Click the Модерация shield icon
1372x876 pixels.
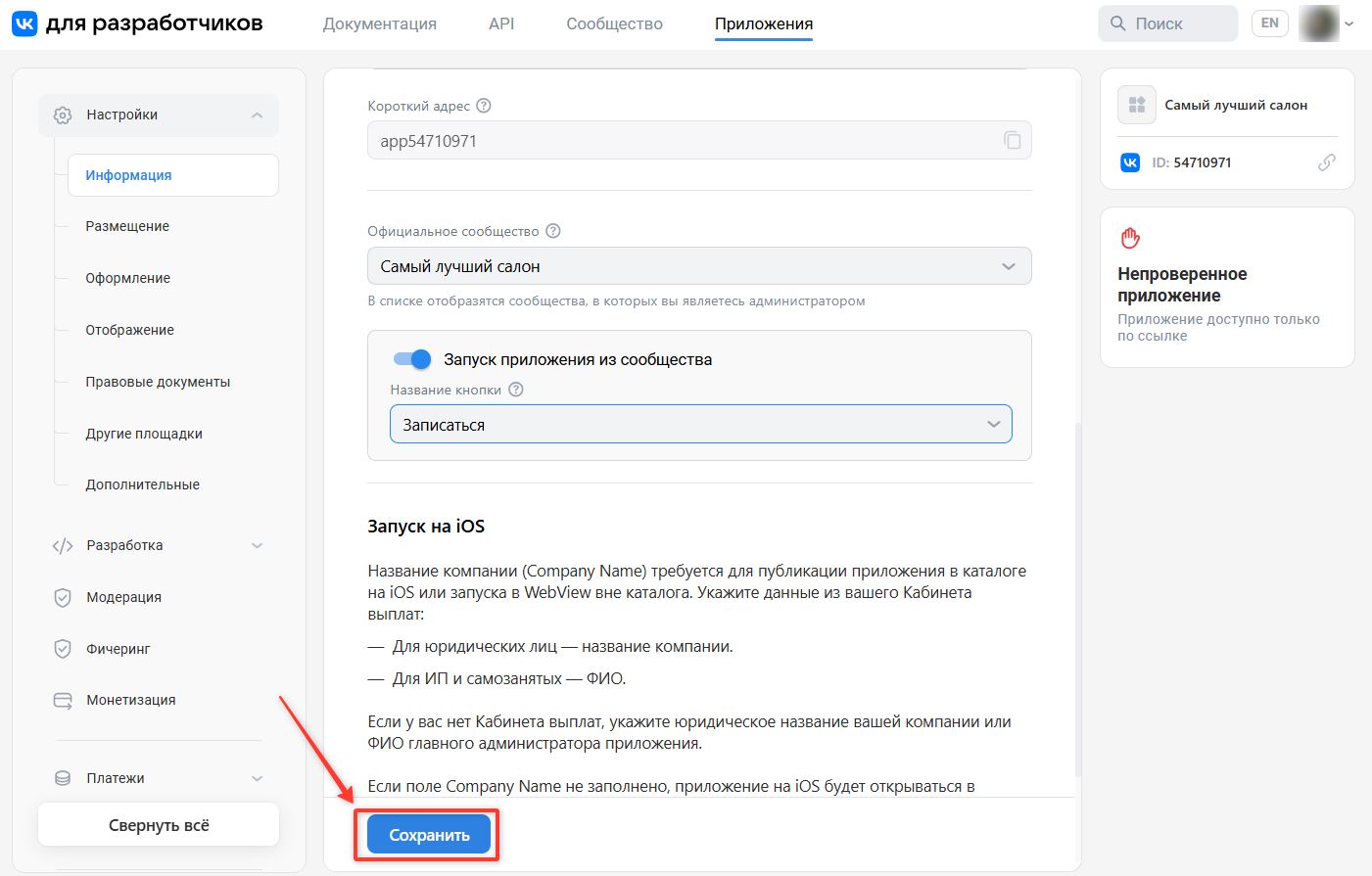pos(63,597)
